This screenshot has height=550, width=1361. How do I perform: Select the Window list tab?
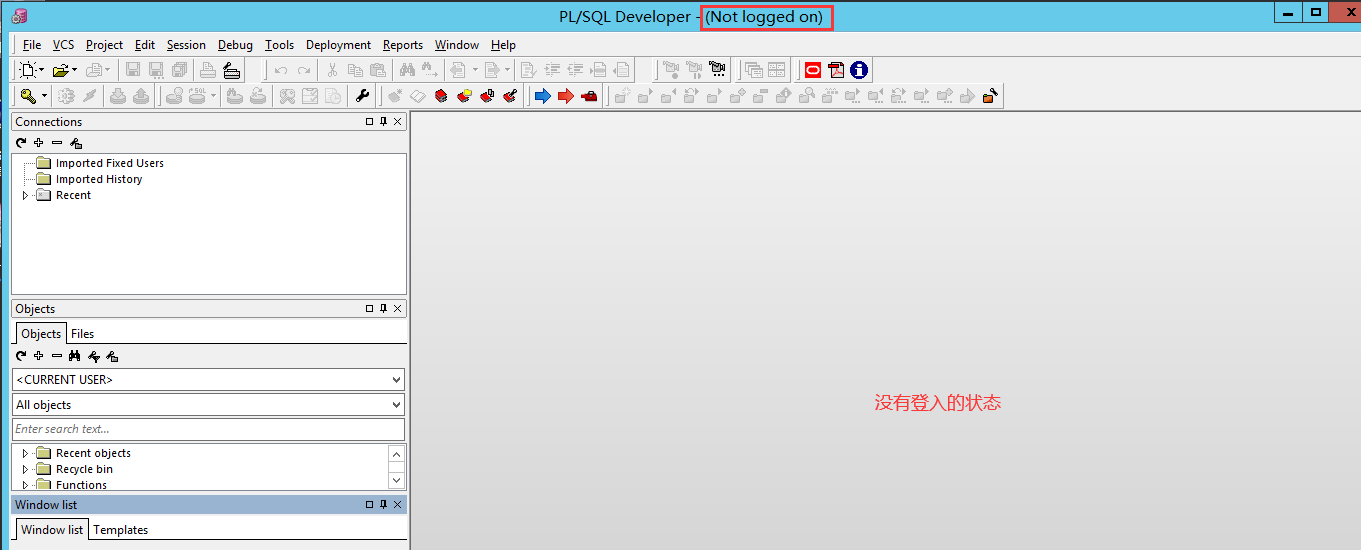click(52, 530)
